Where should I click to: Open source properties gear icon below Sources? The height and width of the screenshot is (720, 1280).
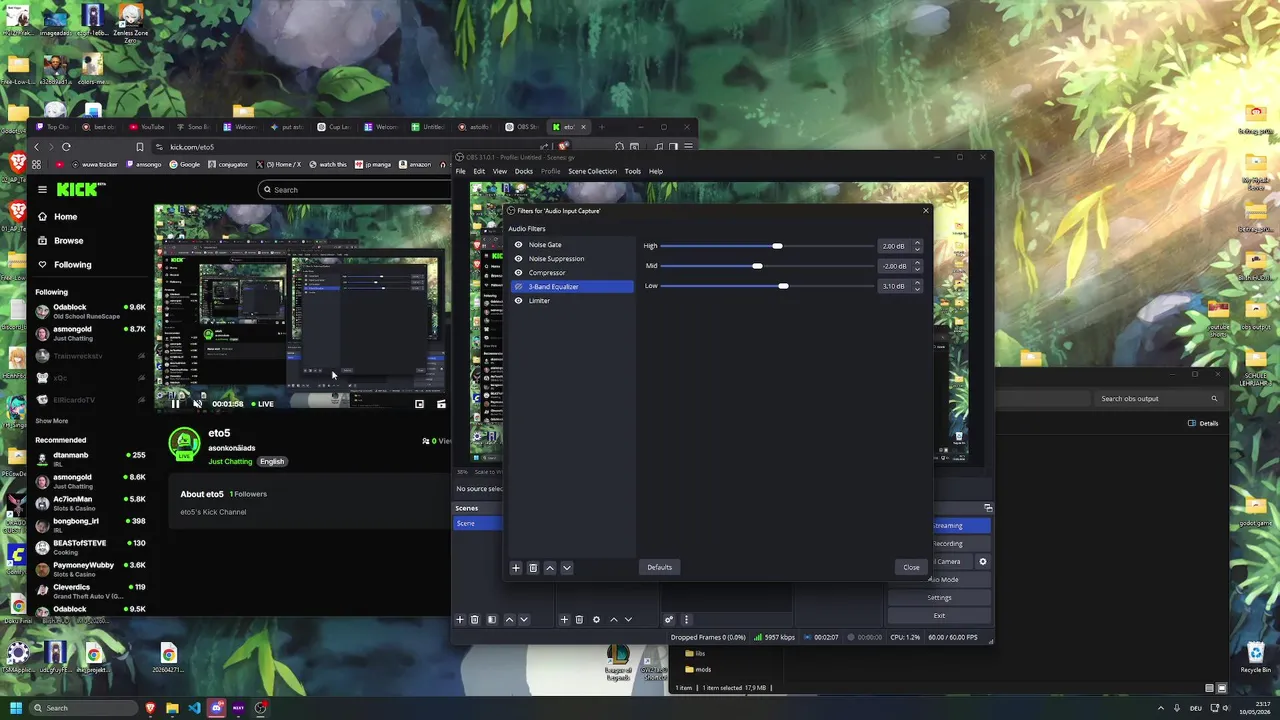(596, 620)
